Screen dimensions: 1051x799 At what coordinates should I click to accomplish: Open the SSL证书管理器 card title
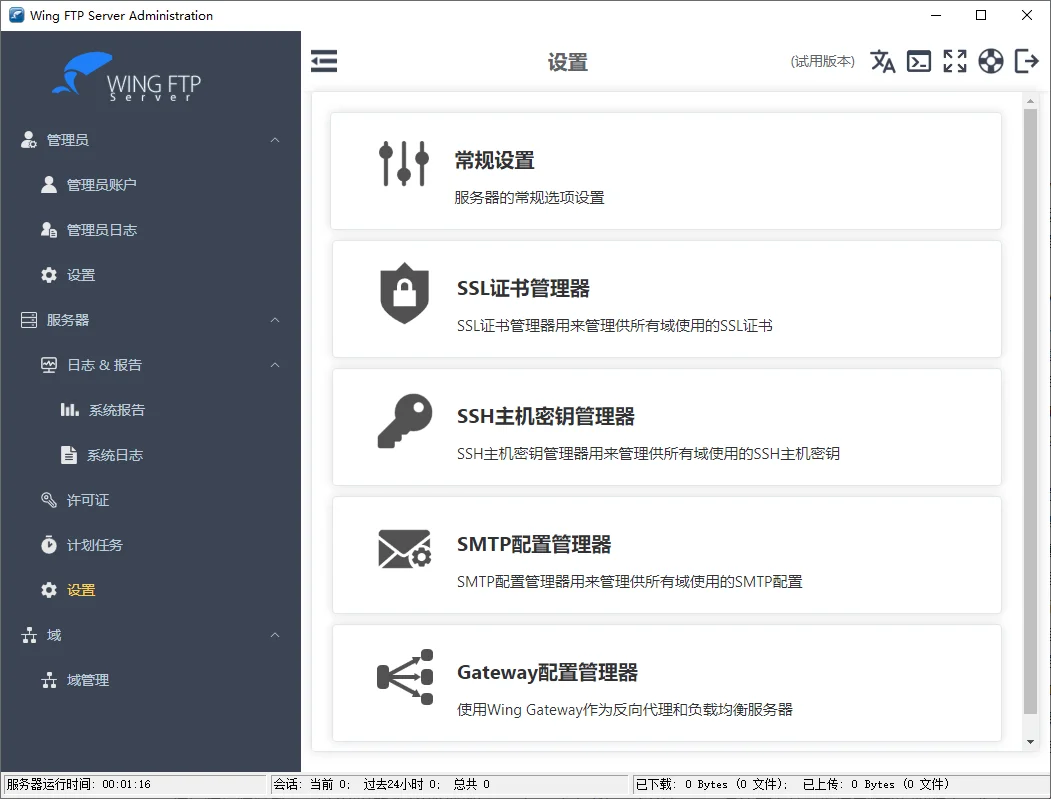point(523,288)
